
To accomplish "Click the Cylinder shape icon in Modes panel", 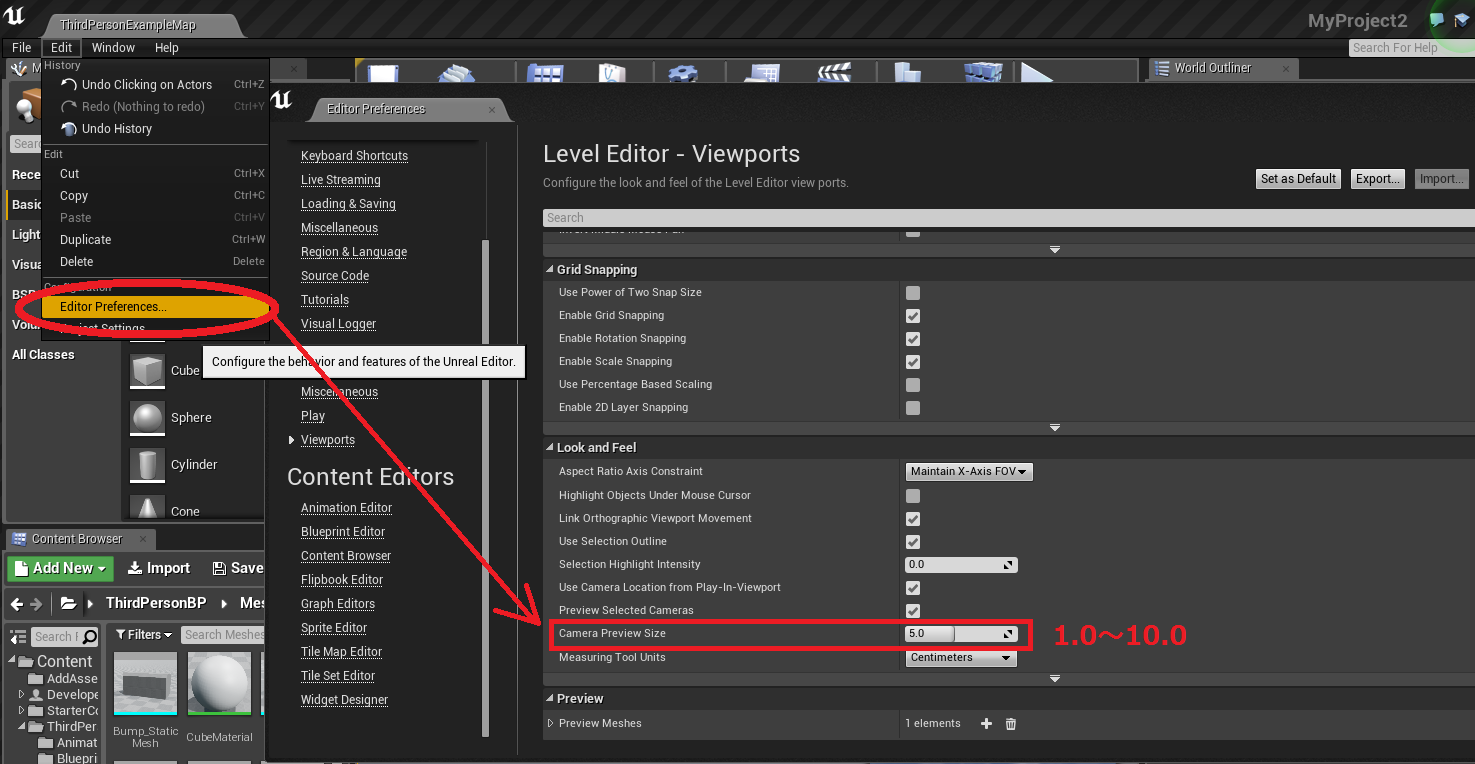I will click(147, 465).
